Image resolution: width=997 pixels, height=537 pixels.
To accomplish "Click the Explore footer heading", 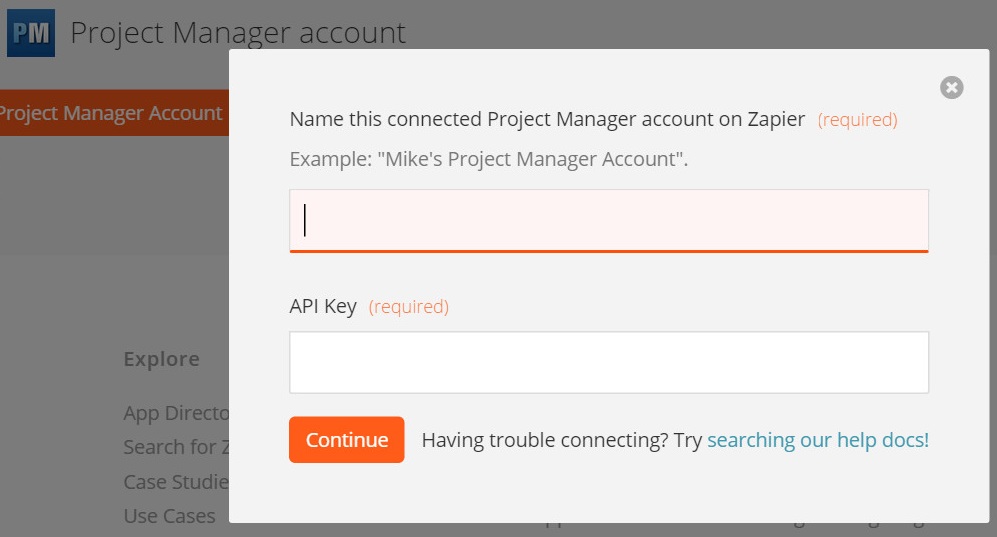I will click(162, 359).
